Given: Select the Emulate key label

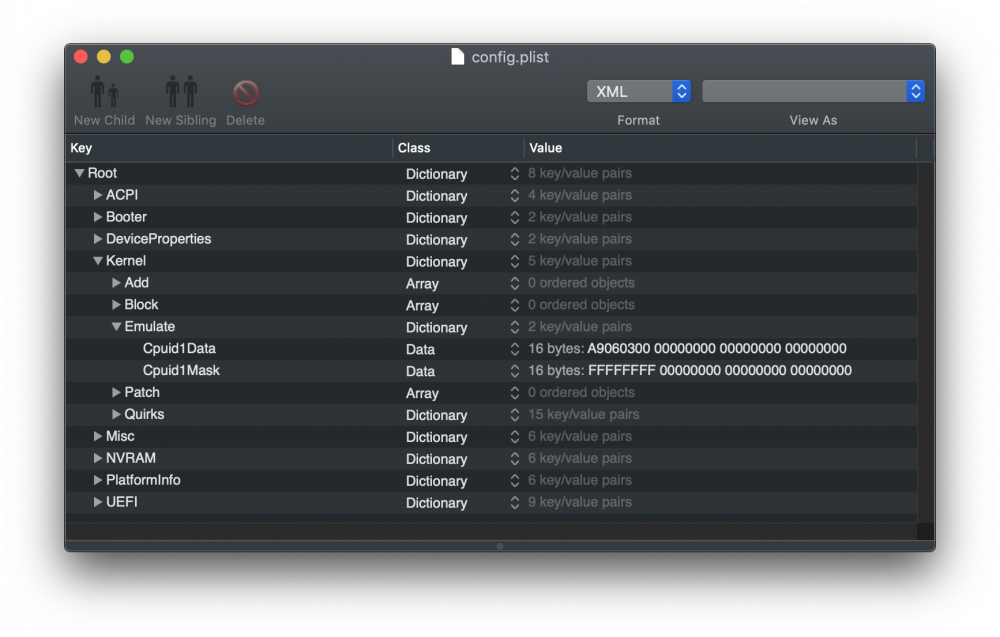Looking at the screenshot, I should point(149,326).
